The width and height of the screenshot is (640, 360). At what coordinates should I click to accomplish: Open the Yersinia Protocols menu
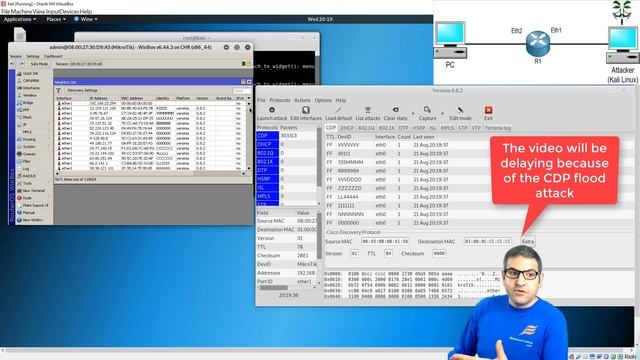pyautogui.click(x=280, y=100)
